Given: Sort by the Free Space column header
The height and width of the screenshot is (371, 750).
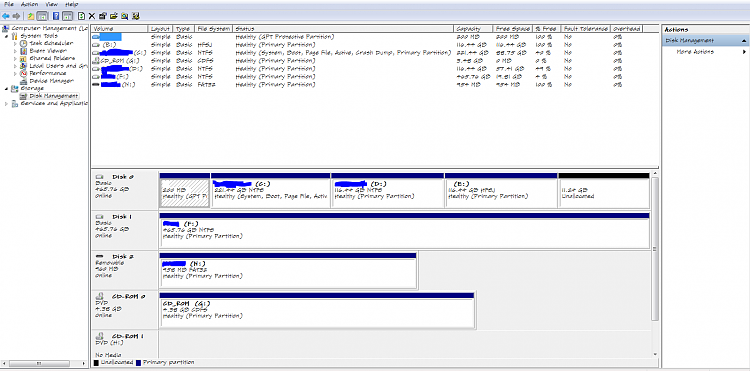Looking at the screenshot, I should pos(513,29).
